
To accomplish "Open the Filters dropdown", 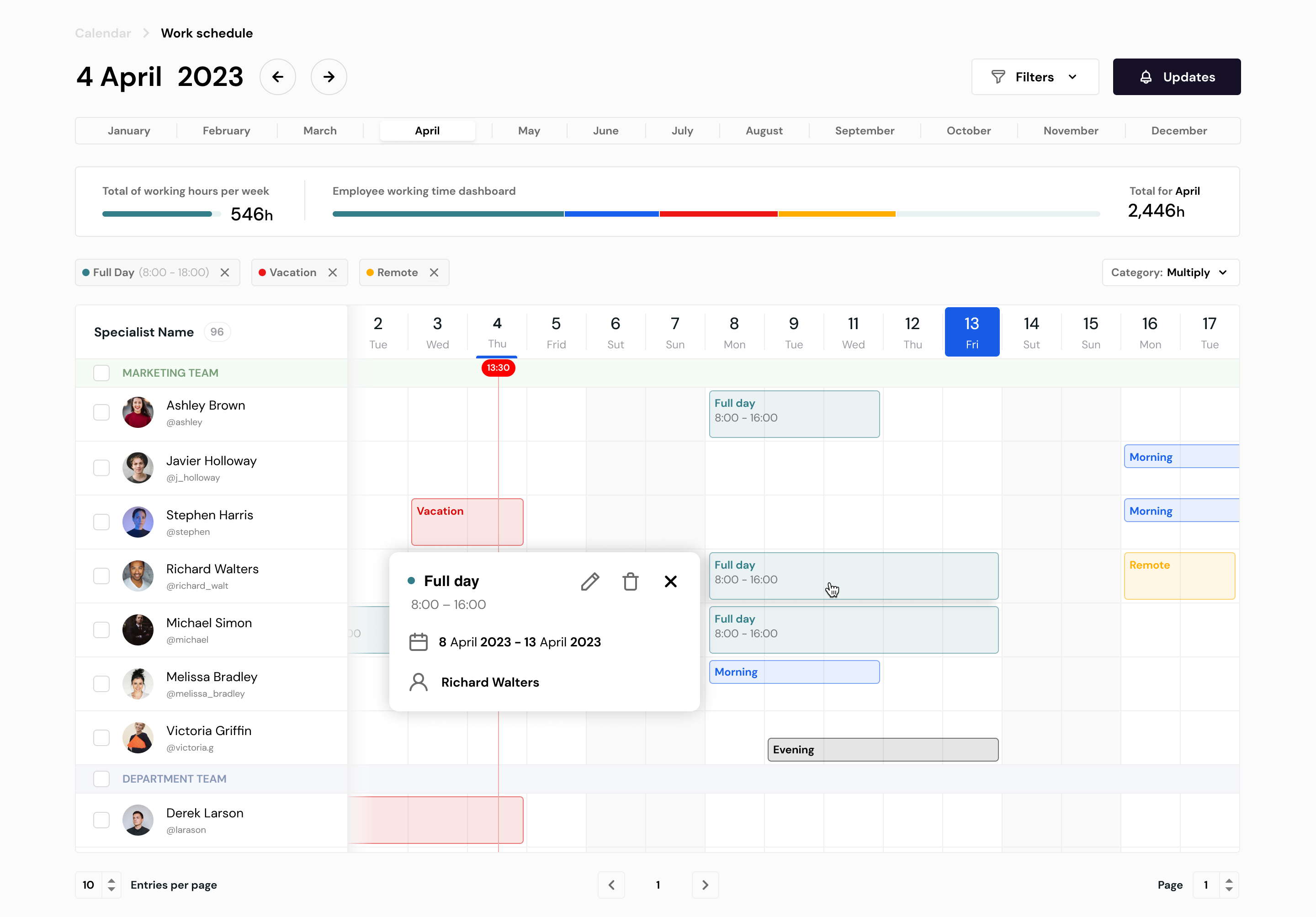I will pyautogui.click(x=1035, y=77).
